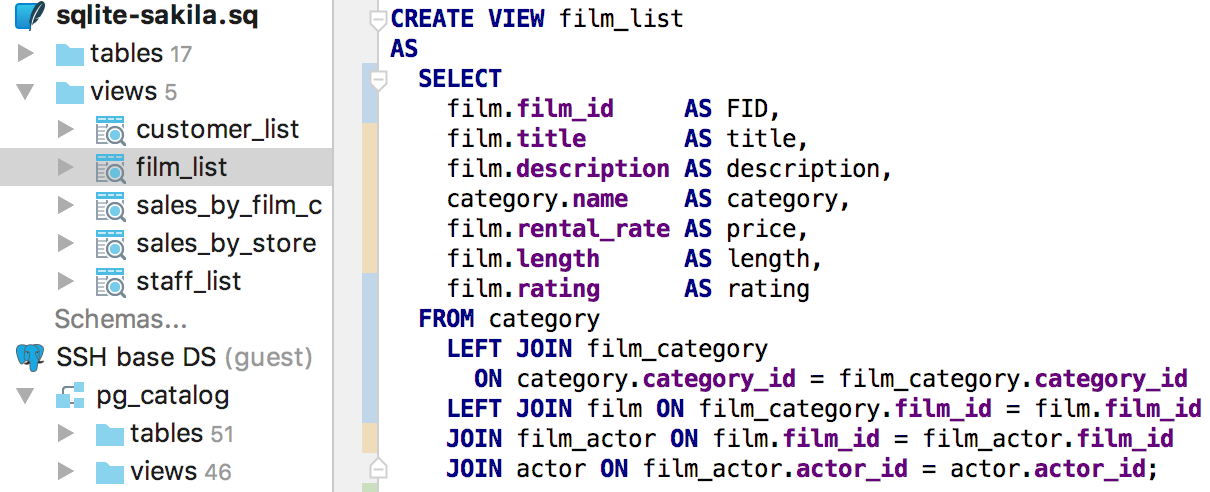Collapse the pg_catalog schema node
1210x492 pixels.
tap(27, 396)
